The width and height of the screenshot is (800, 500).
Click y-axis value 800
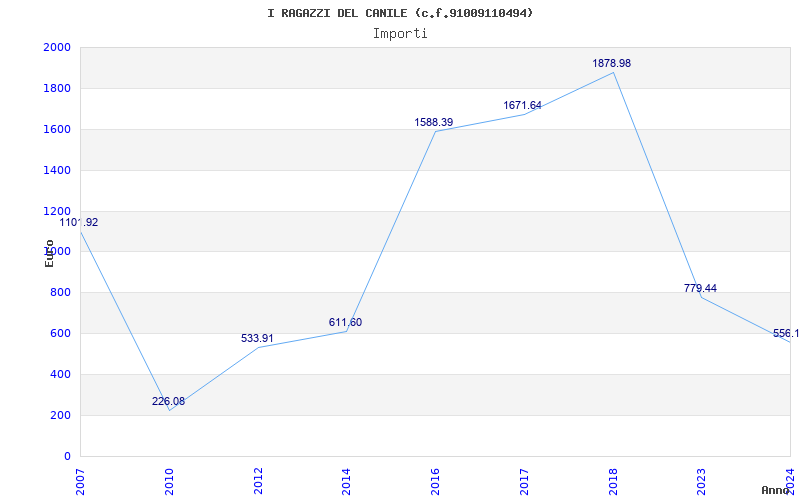click(61, 292)
